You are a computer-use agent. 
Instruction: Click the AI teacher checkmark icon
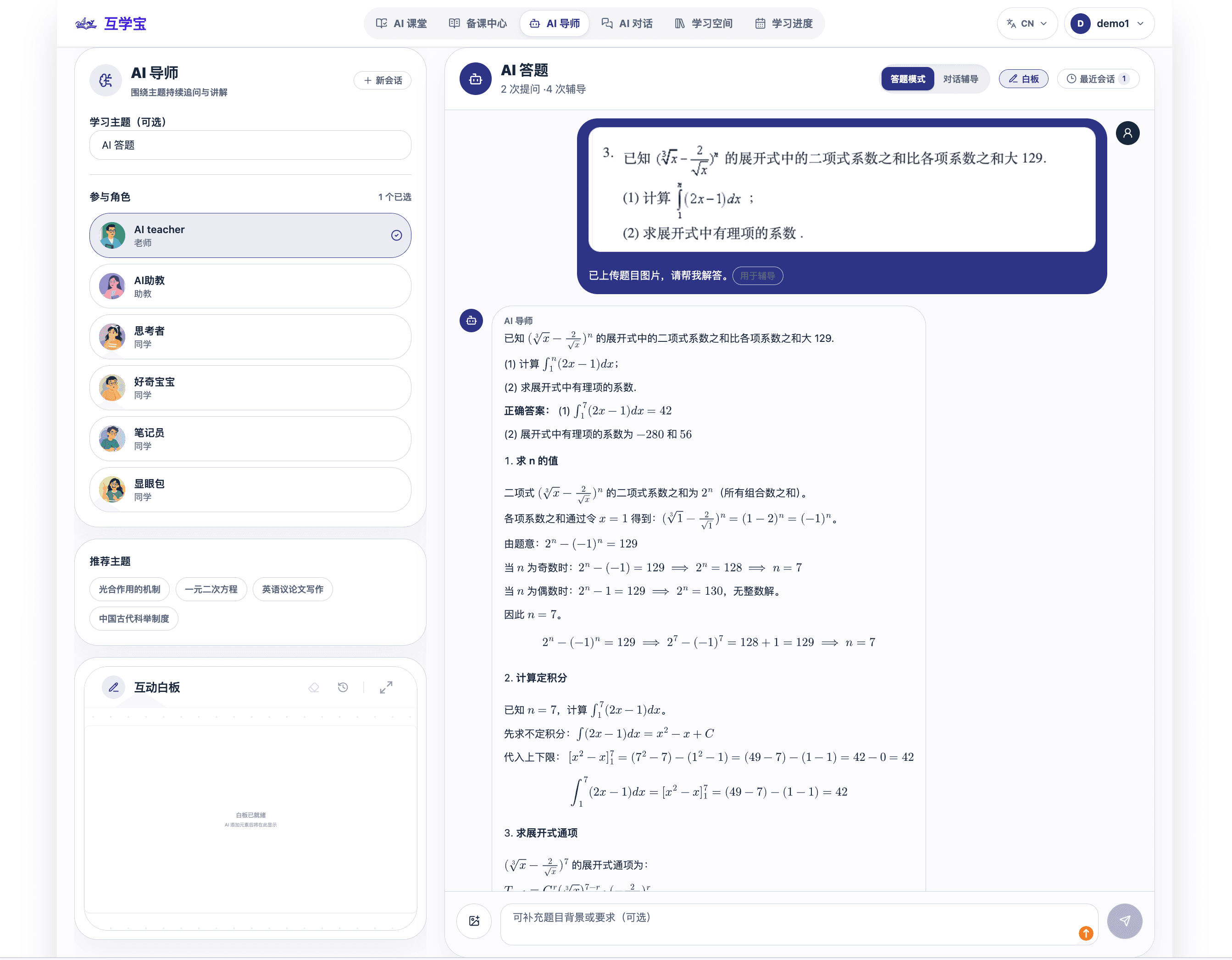(x=397, y=235)
